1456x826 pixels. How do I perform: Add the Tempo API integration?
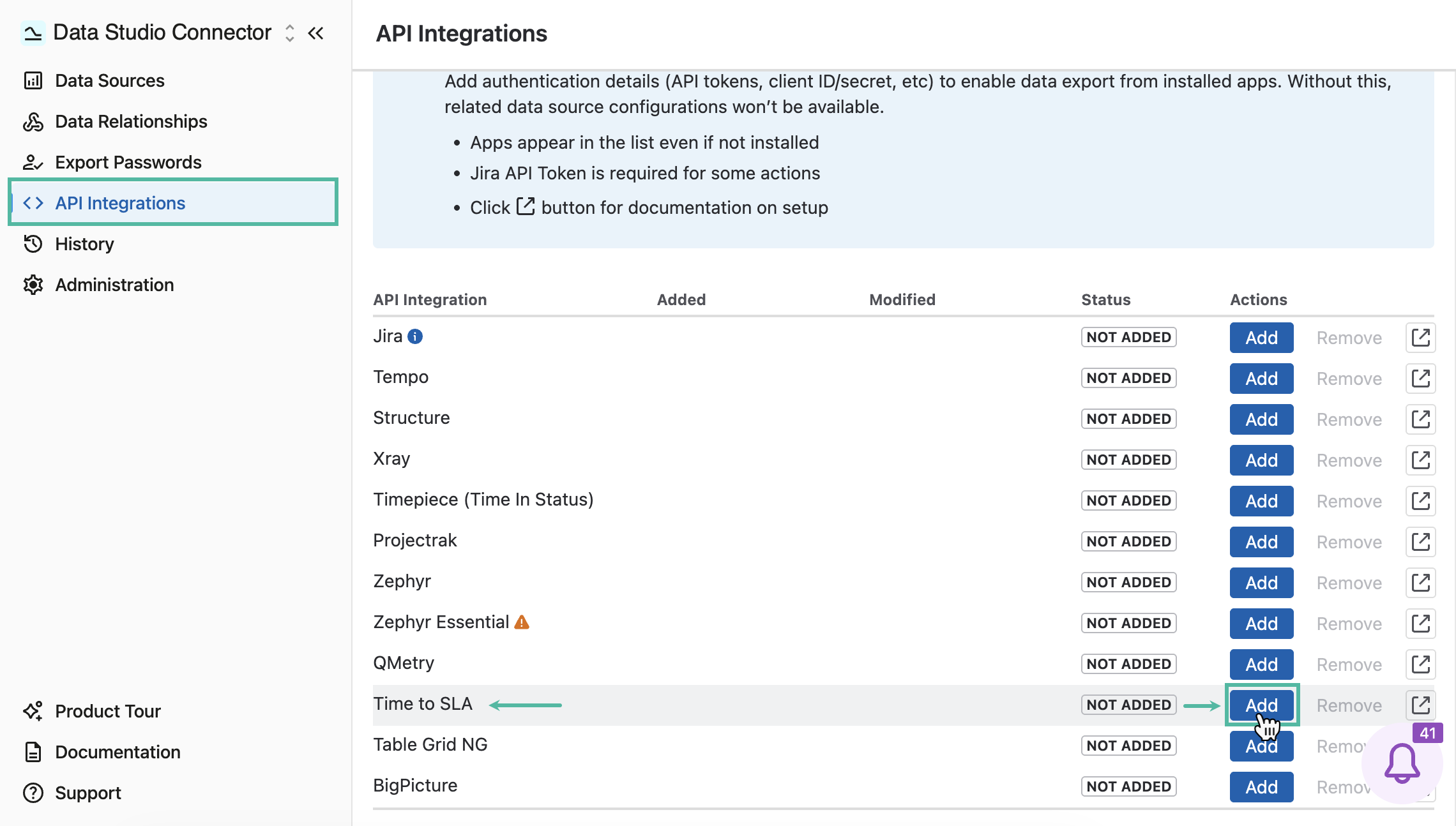point(1261,379)
